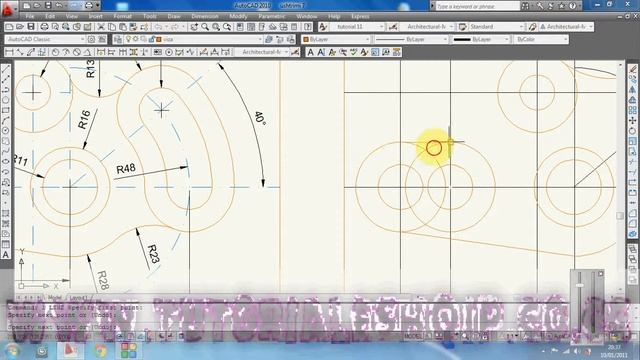
Task: Click the vertical scrollbar of drawing area
Action: (621, 176)
